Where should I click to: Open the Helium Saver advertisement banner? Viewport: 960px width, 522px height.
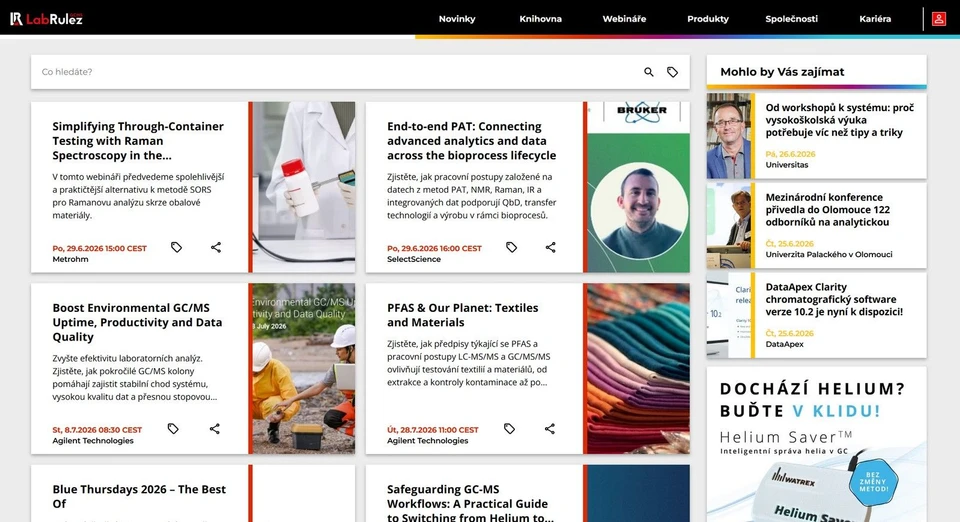(x=816, y=444)
